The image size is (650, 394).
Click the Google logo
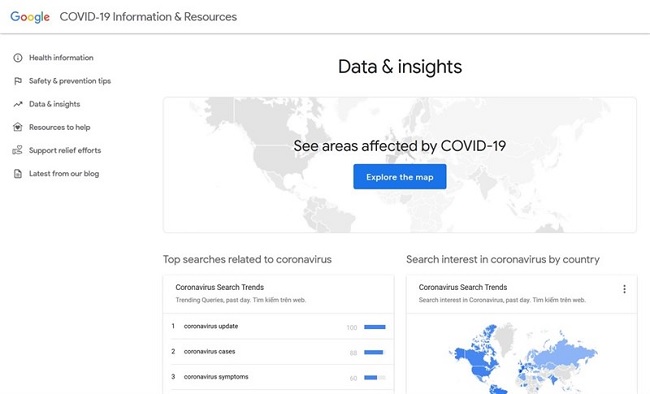click(30, 17)
